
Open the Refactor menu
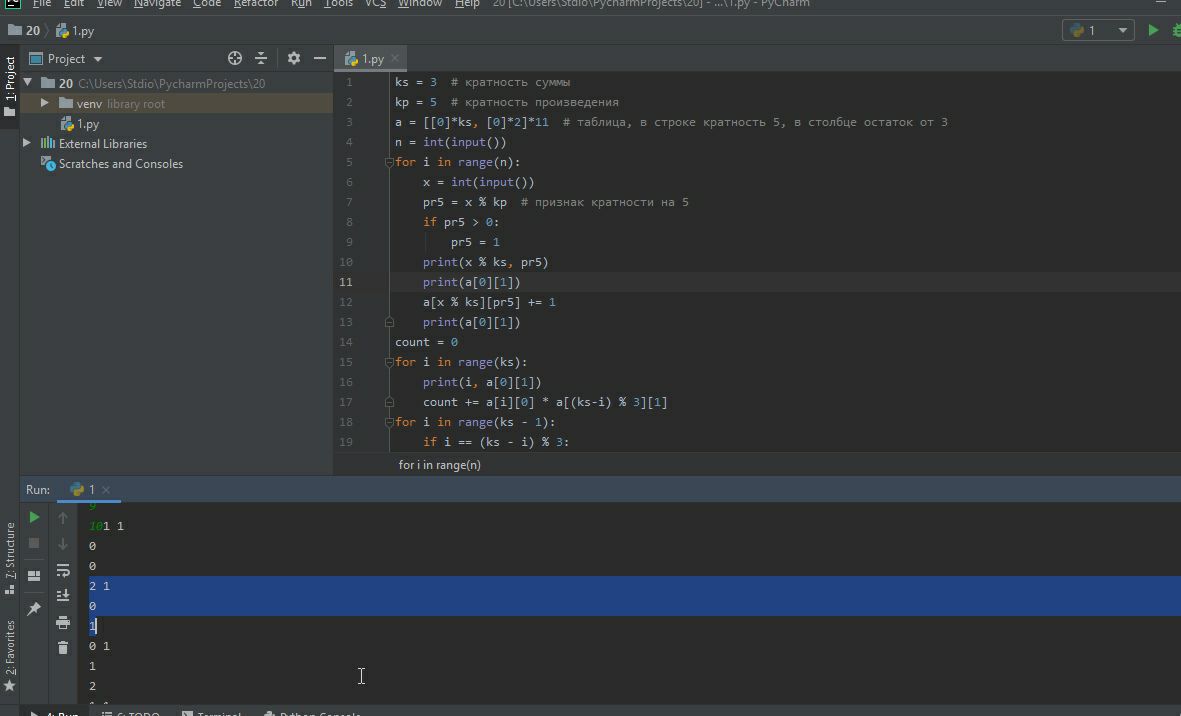click(x=255, y=4)
